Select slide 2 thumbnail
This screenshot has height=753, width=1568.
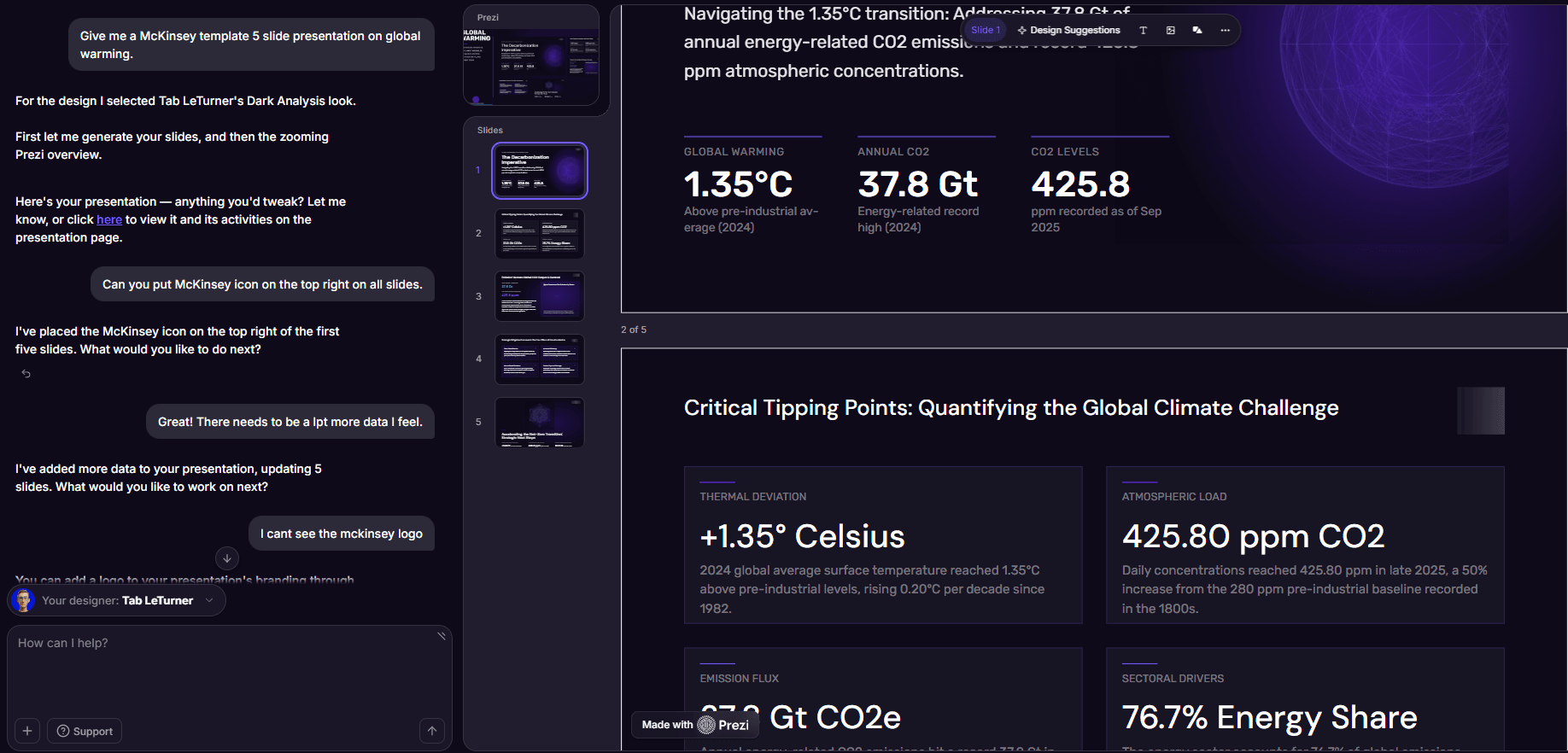point(540,233)
